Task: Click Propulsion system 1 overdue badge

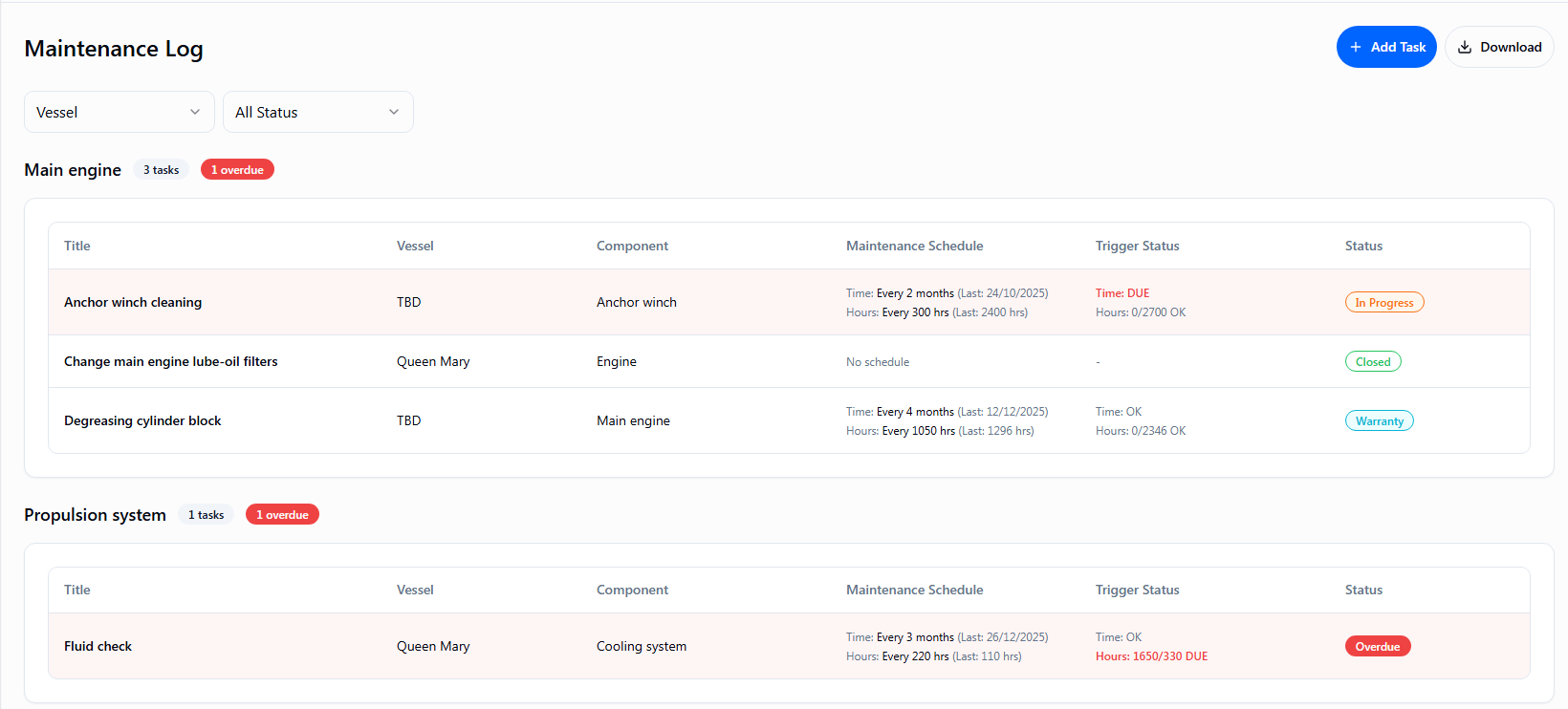Action: [x=282, y=515]
